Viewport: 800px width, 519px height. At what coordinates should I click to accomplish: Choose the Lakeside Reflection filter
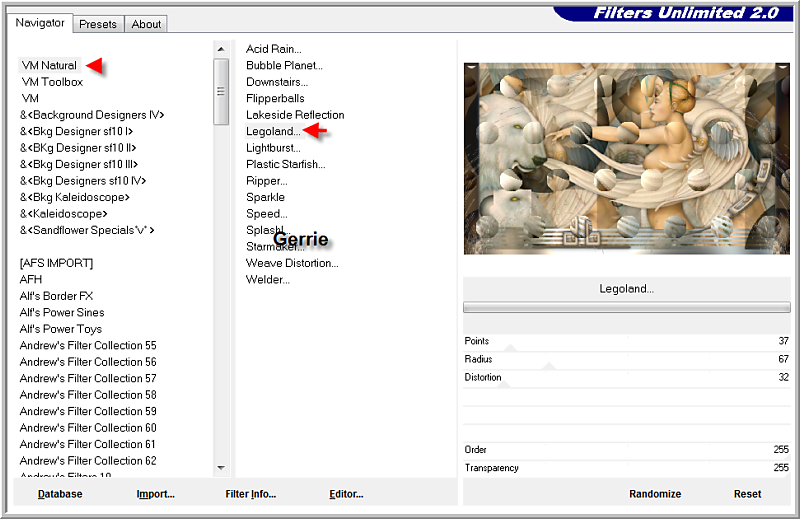(x=295, y=115)
